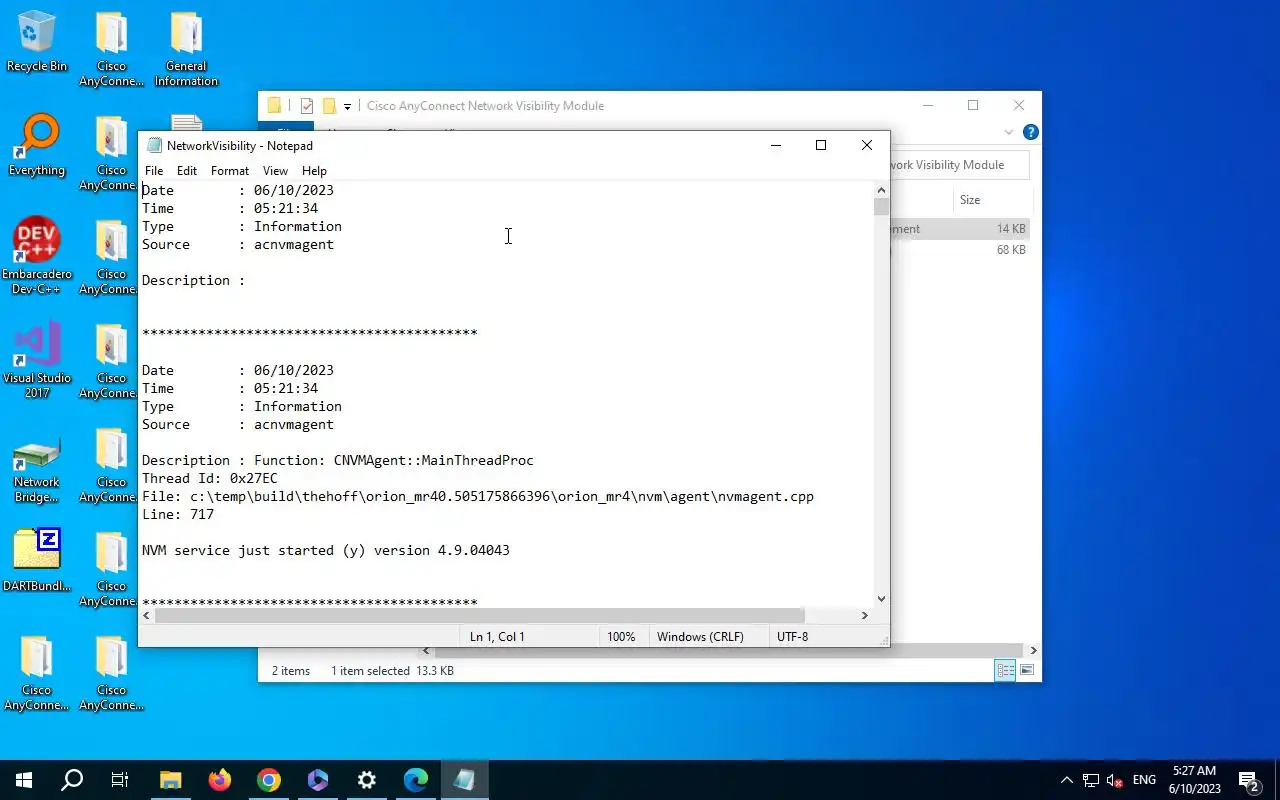Click the Explorer Properties quick access icon
1280x800 pixels.
(307, 106)
